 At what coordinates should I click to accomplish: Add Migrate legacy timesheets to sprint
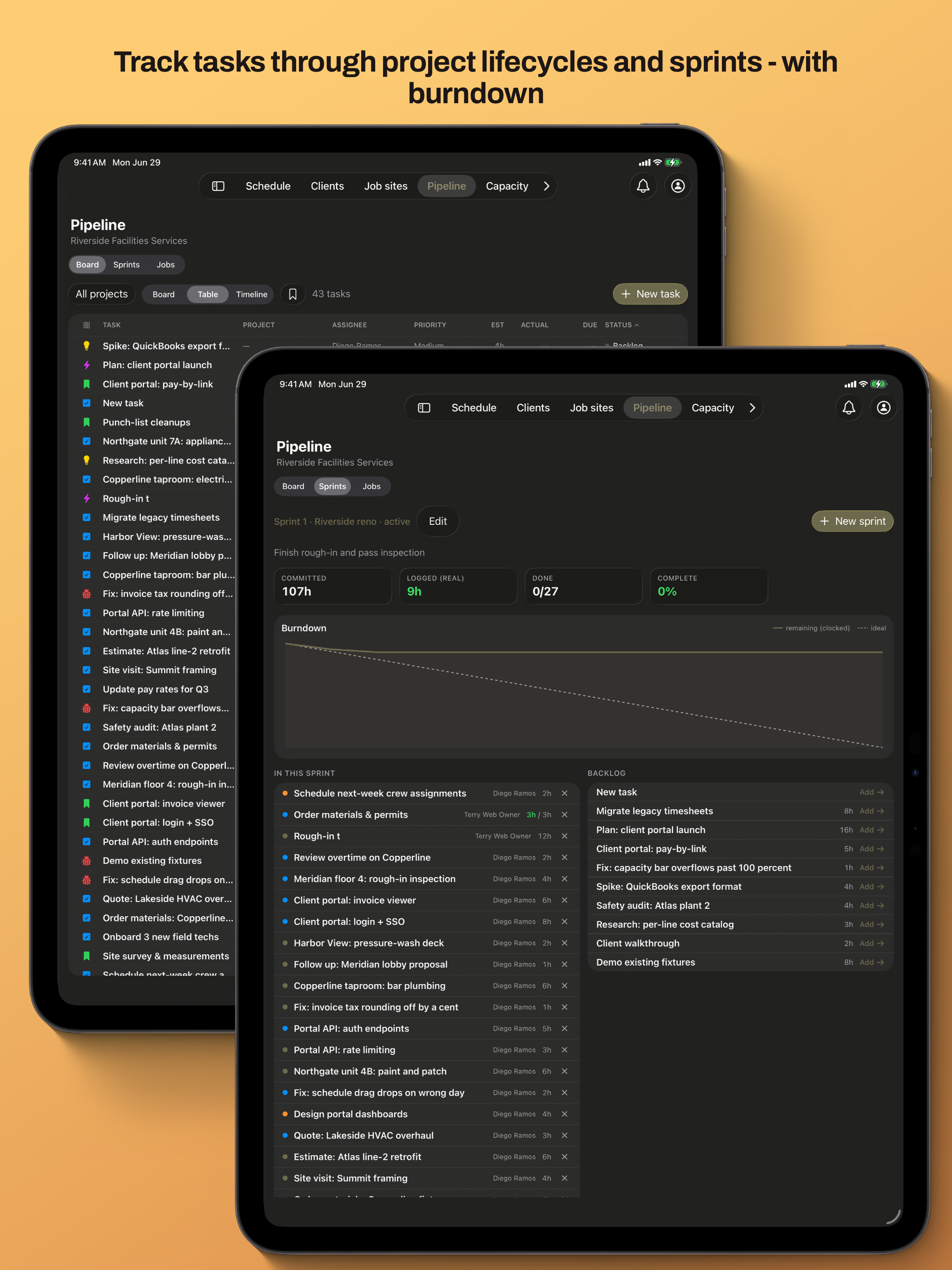[871, 811]
